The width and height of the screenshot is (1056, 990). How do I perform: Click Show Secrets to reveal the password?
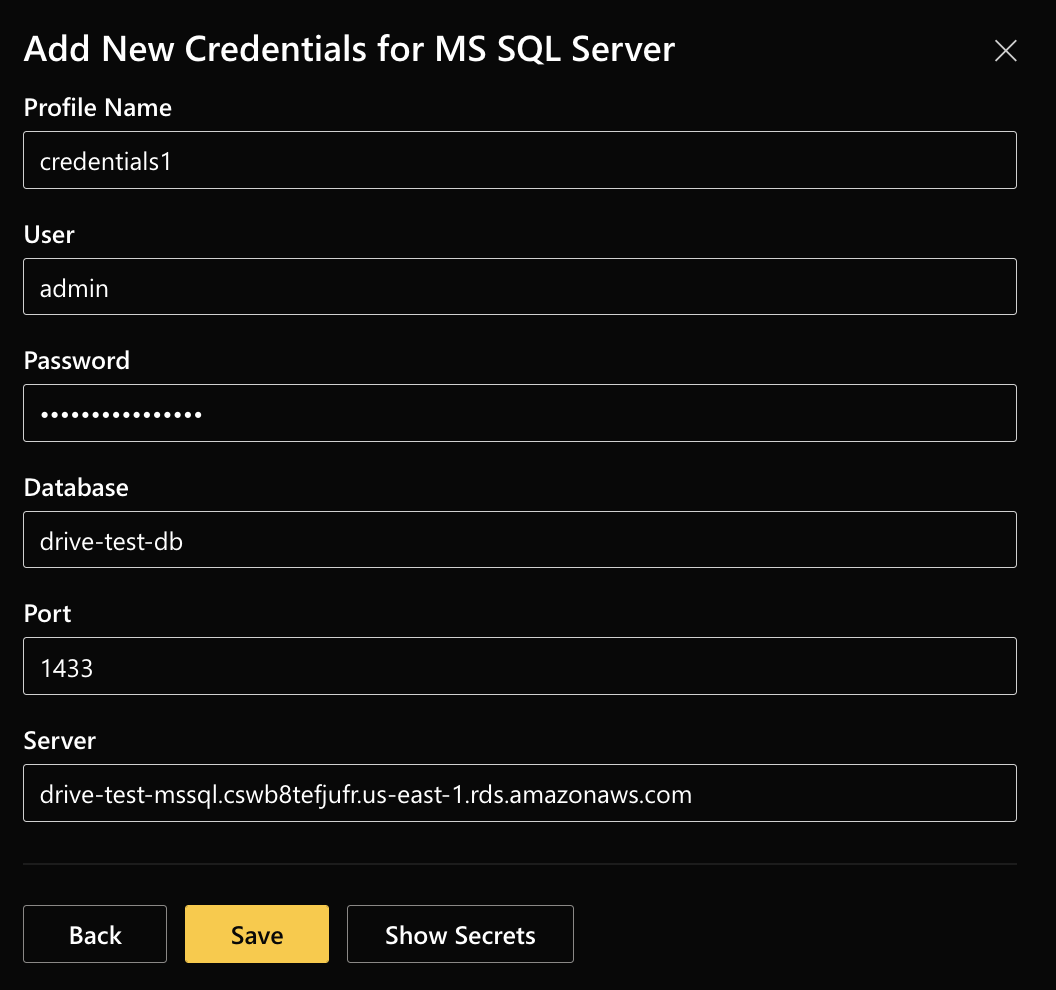point(460,934)
